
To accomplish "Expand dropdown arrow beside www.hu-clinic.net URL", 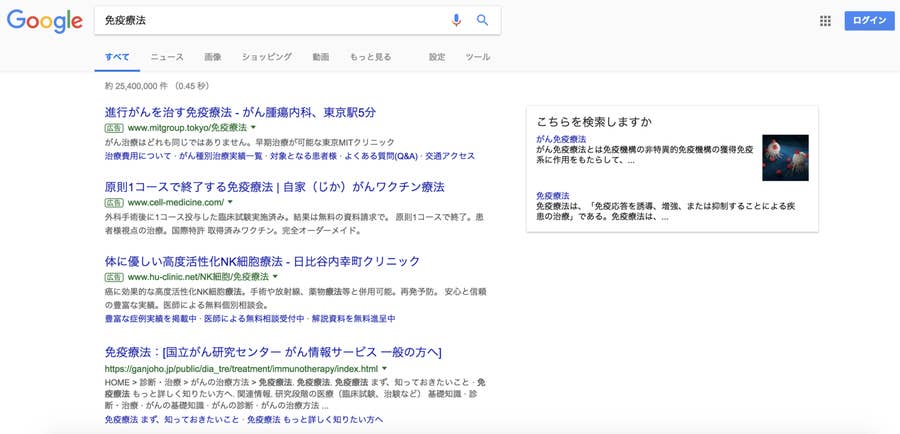I will pyautogui.click(x=275, y=277).
